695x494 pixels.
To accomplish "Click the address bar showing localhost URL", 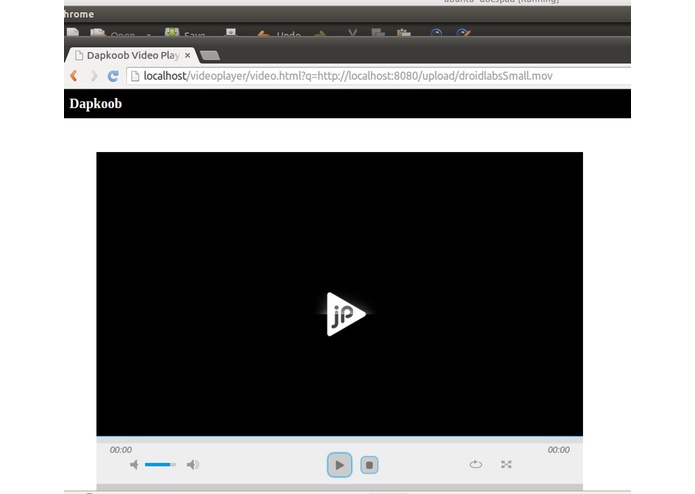I will (x=379, y=76).
